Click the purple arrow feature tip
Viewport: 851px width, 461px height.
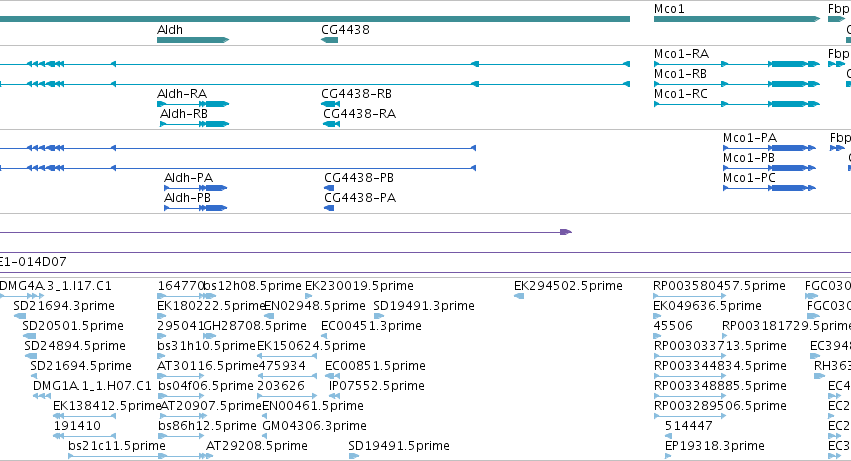click(x=566, y=232)
